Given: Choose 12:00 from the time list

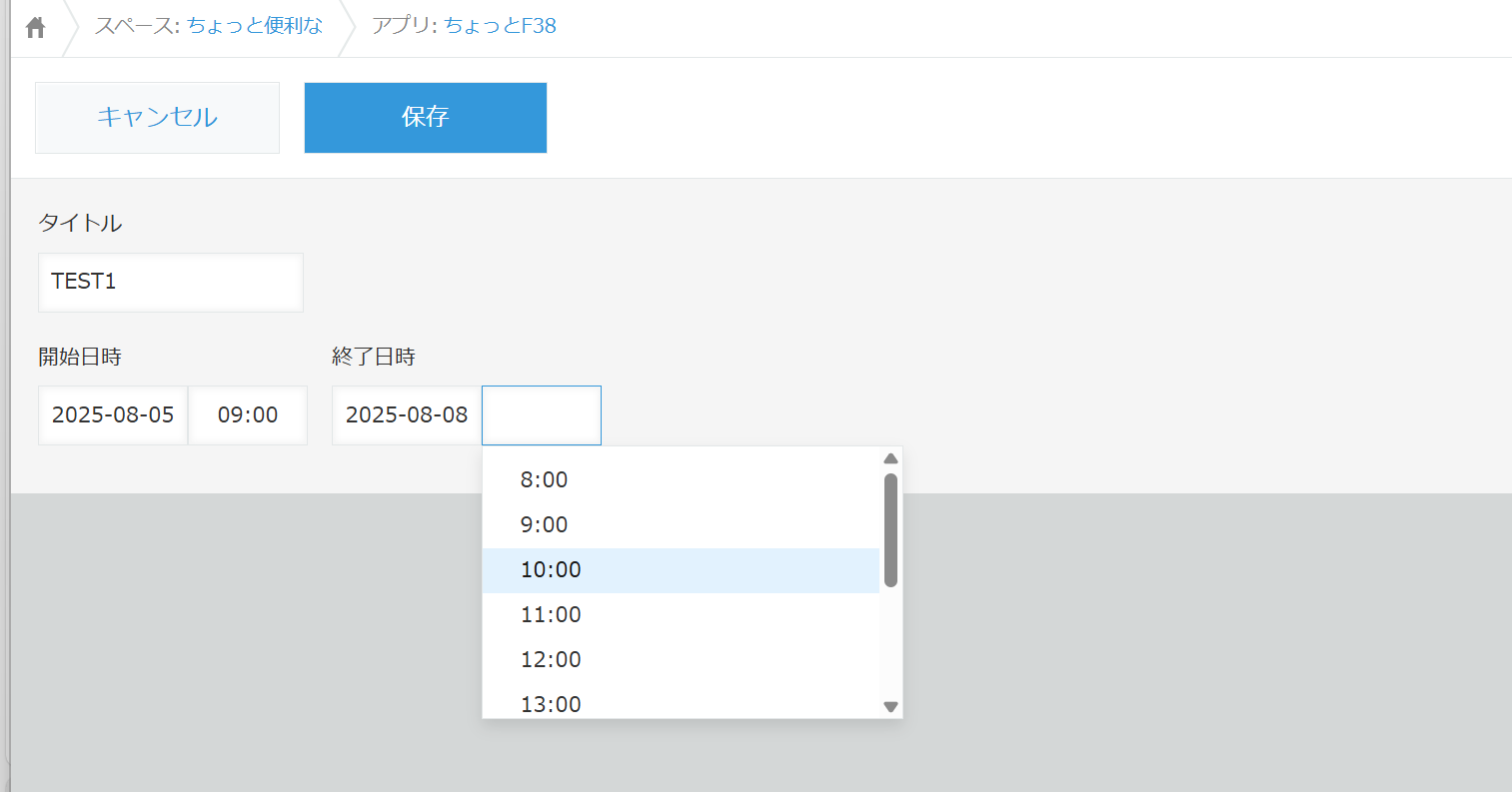Looking at the screenshot, I should click(551, 660).
